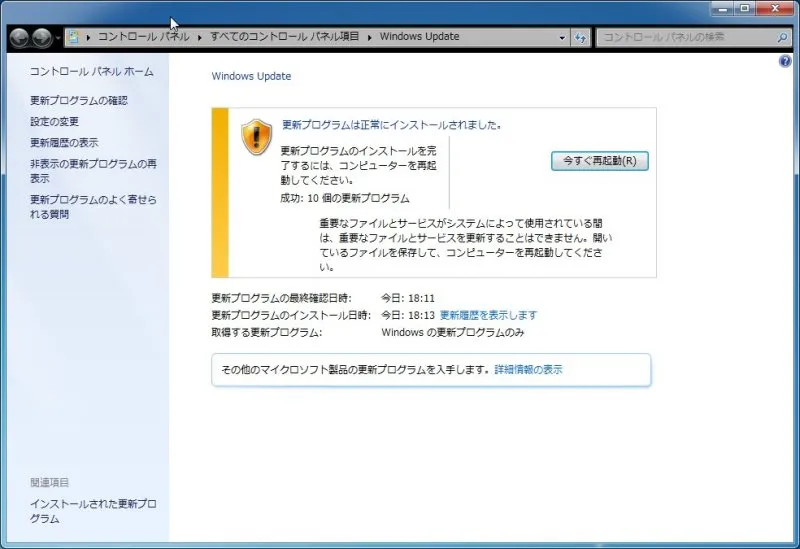
Task: Click the 今日: 18:11 last check time
Action: (x=408, y=298)
